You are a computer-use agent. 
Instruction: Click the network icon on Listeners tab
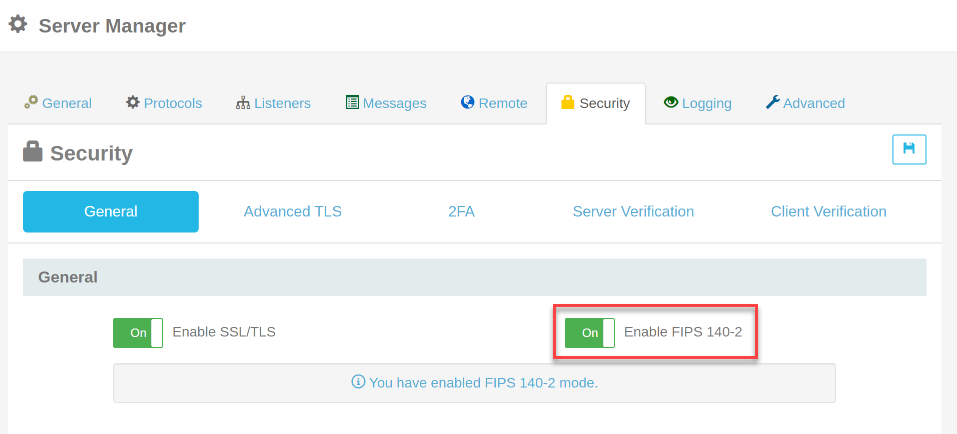(243, 103)
